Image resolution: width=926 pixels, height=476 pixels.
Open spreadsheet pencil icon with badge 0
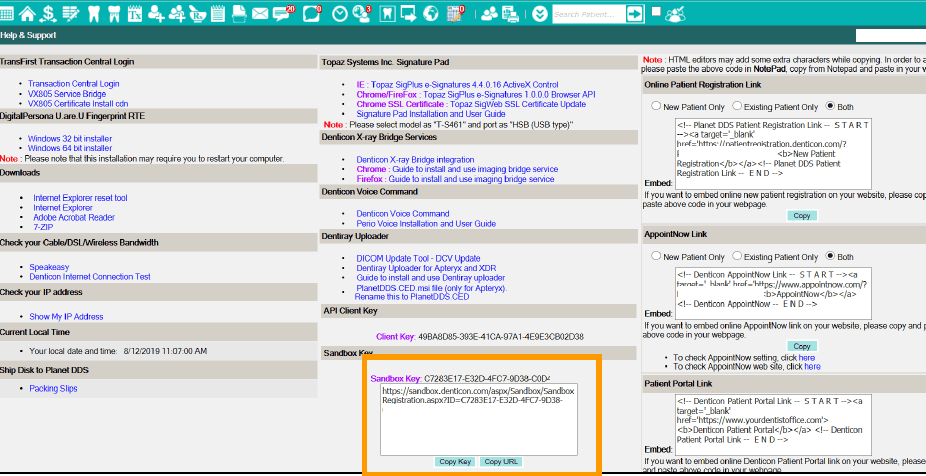point(455,13)
